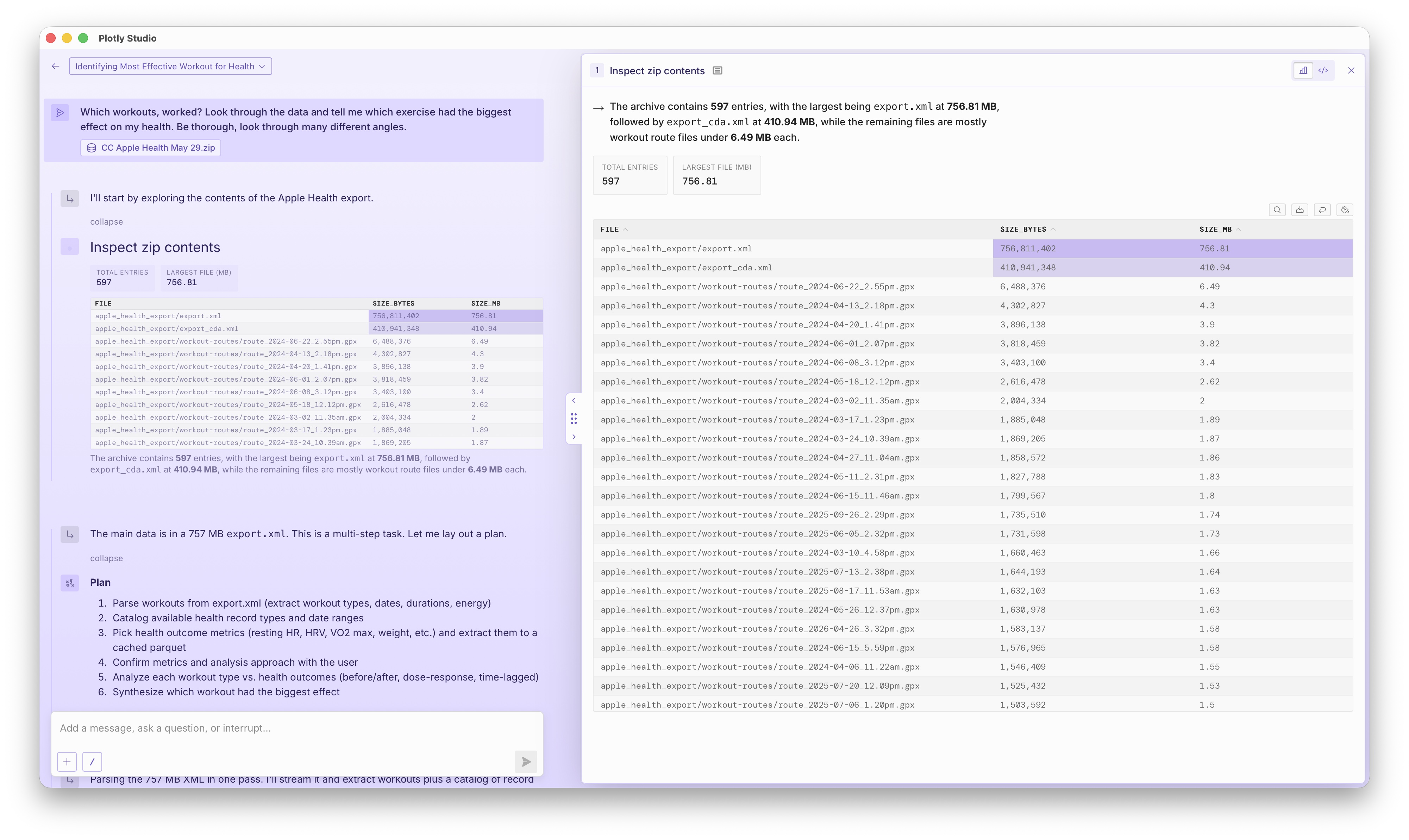
Task: Select the apple_health_export/export_cda.xml row in the right panel
Action: pos(972,268)
